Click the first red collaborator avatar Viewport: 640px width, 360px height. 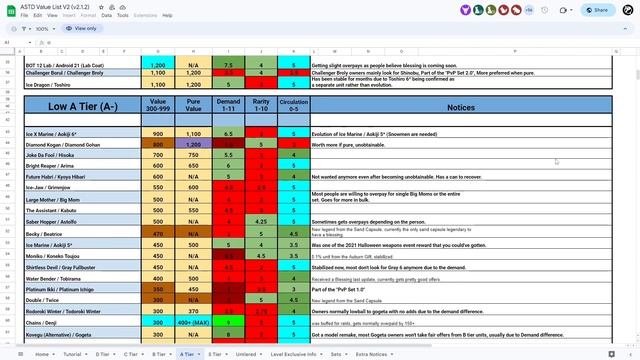[503, 10]
